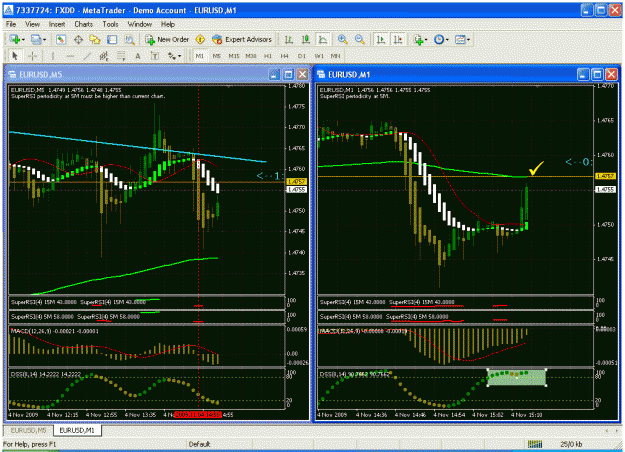Open the Market Watch window icon

(x=61, y=39)
